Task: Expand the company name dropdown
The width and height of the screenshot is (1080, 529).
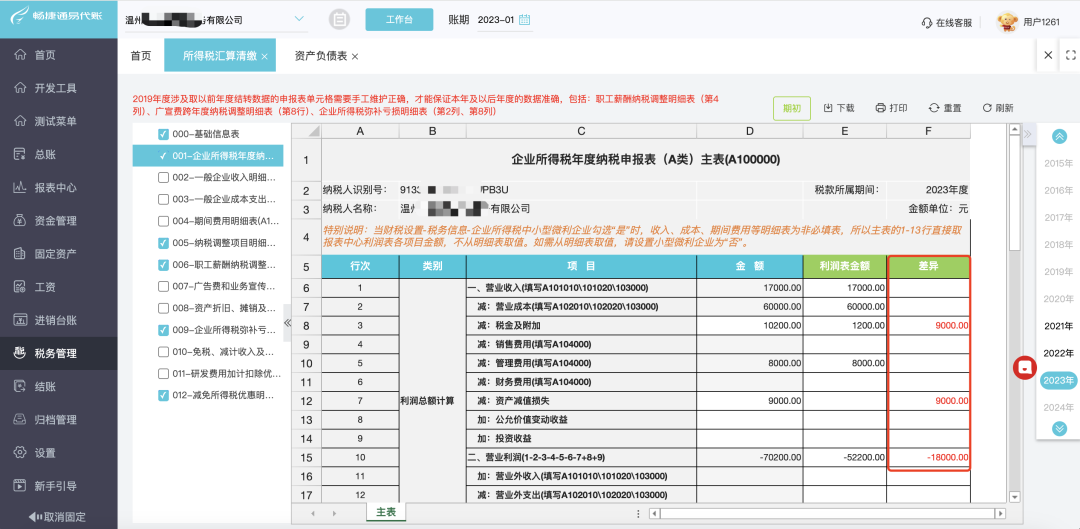Action: tap(300, 19)
